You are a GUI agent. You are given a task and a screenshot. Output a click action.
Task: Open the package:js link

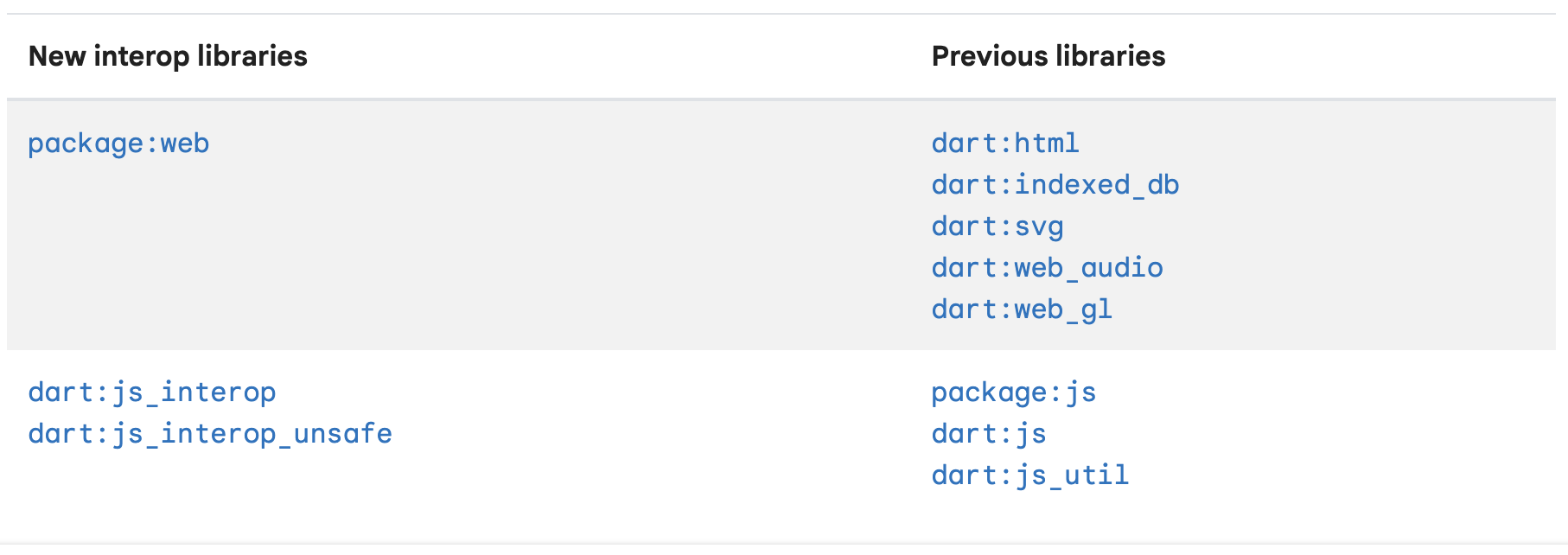pyautogui.click(x=1014, y=392)
